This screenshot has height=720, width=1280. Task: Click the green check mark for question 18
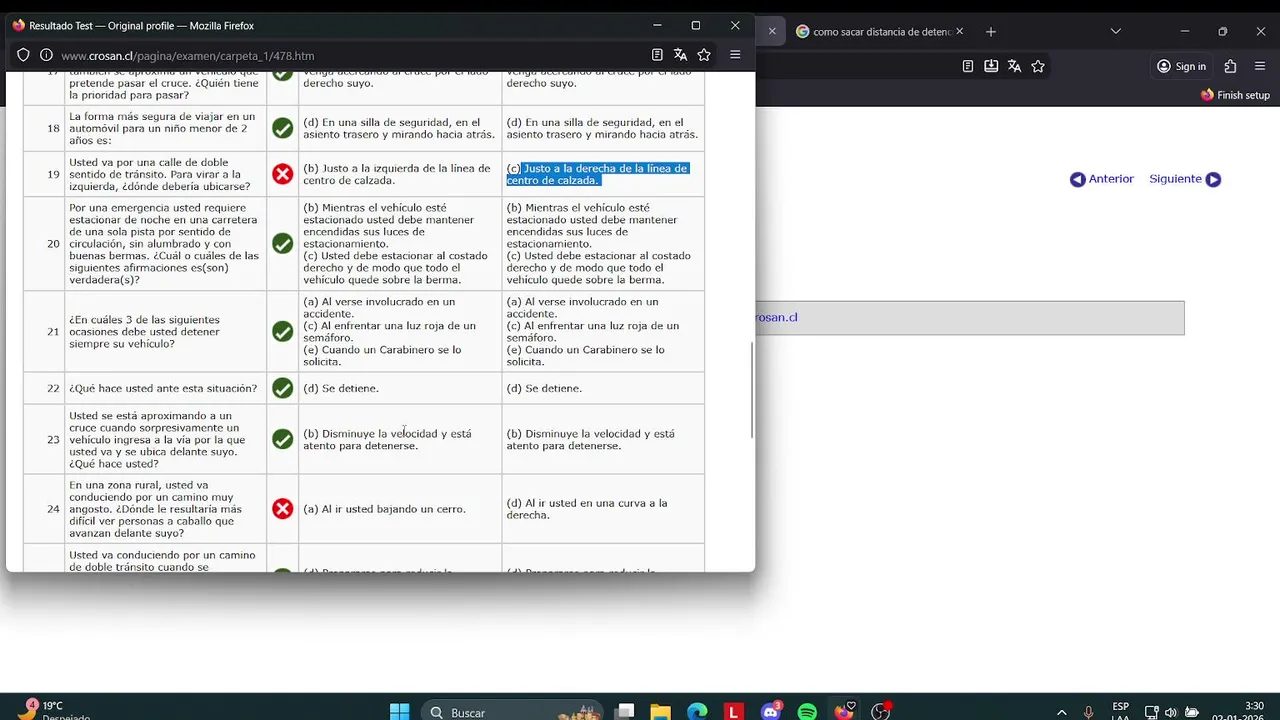click(283, 128)
